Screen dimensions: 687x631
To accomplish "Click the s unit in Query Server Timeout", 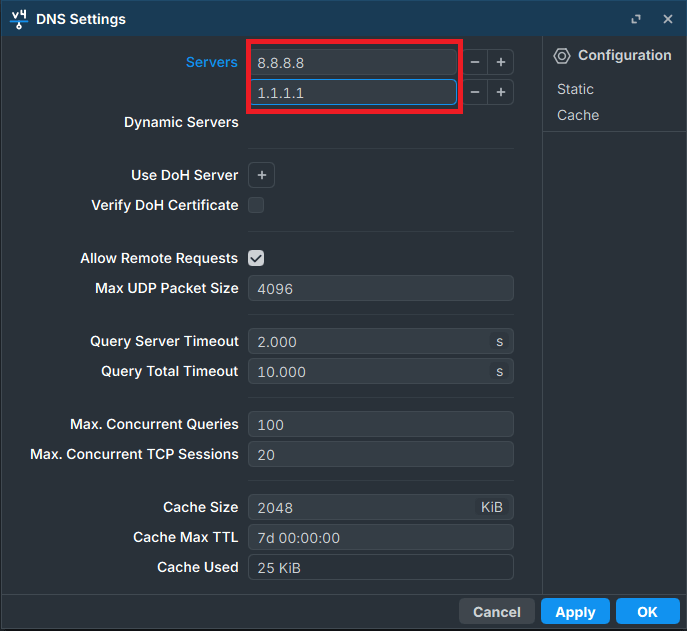I will pos(499,341).
